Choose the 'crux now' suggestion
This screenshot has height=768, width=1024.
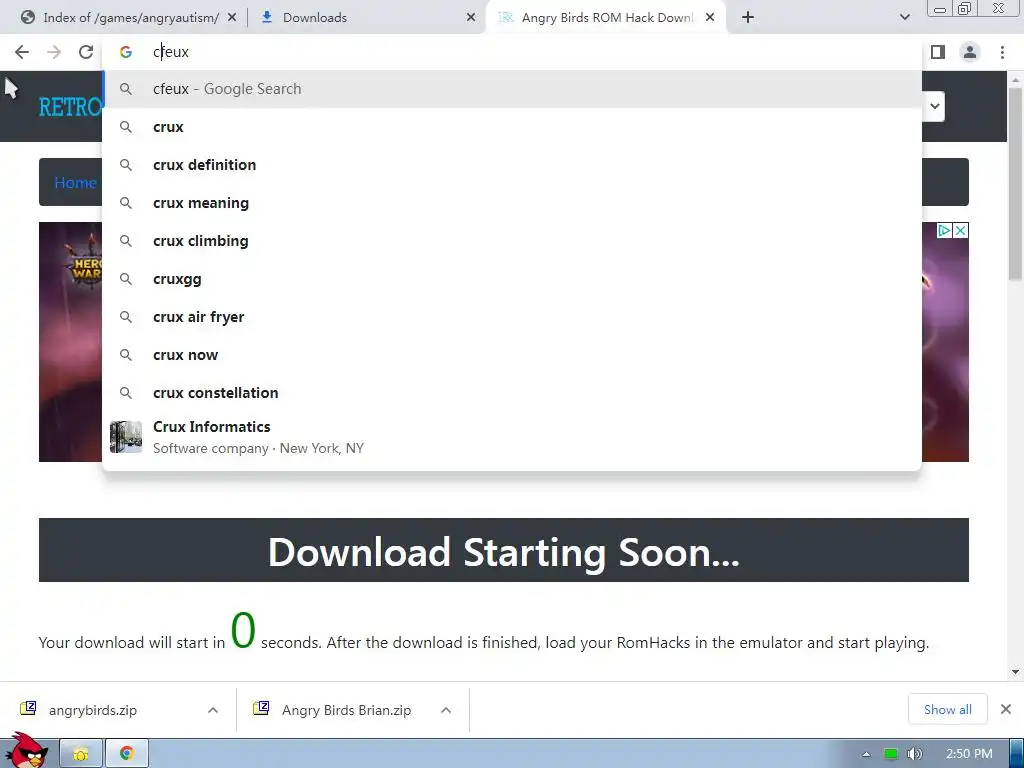click(x=512, y=355)
